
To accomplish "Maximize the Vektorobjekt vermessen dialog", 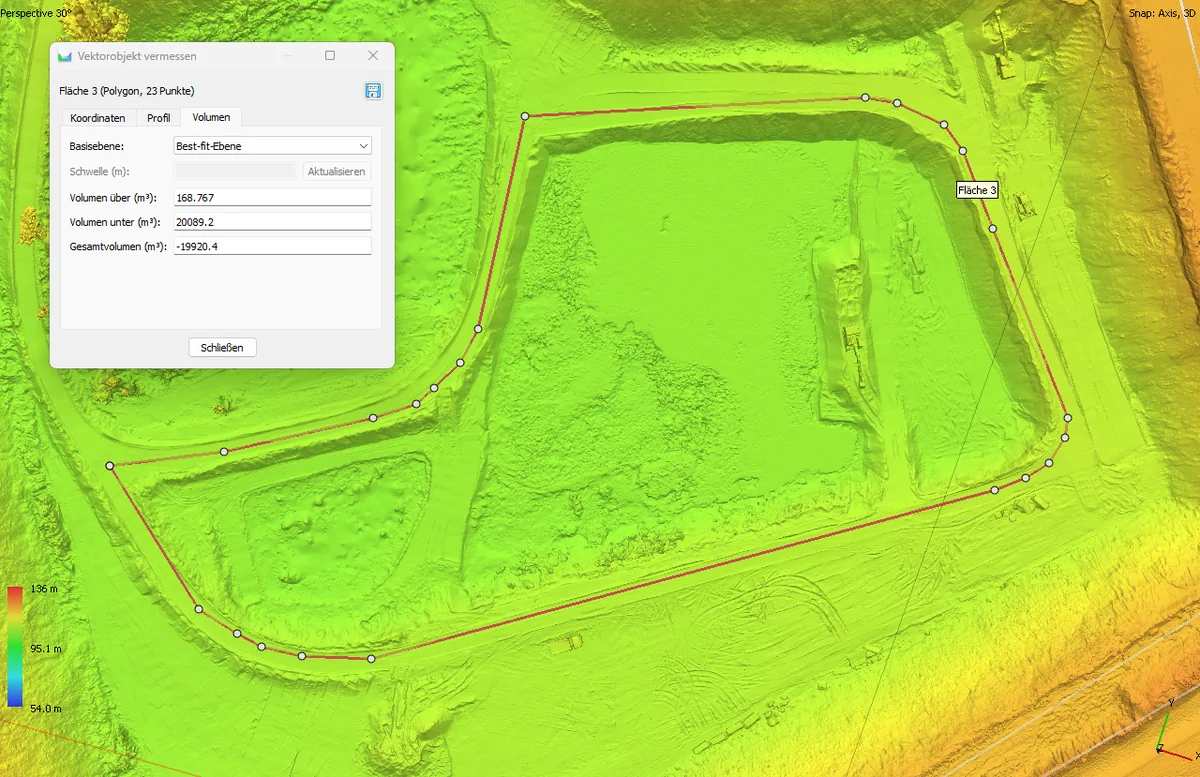I will [x=330, y=56].
